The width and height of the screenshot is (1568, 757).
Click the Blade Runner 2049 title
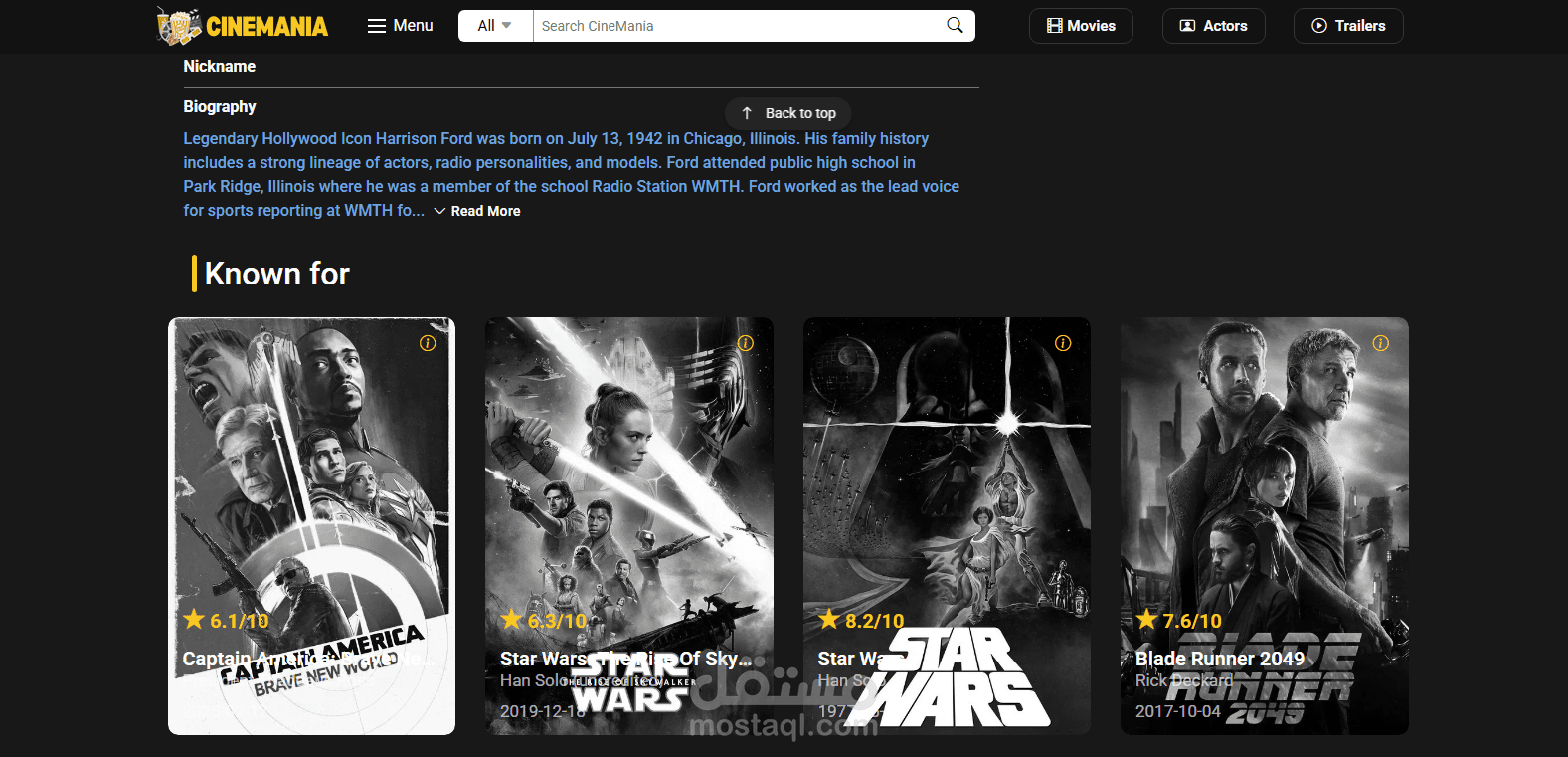pyautogui.click(x=1220, y=659)
